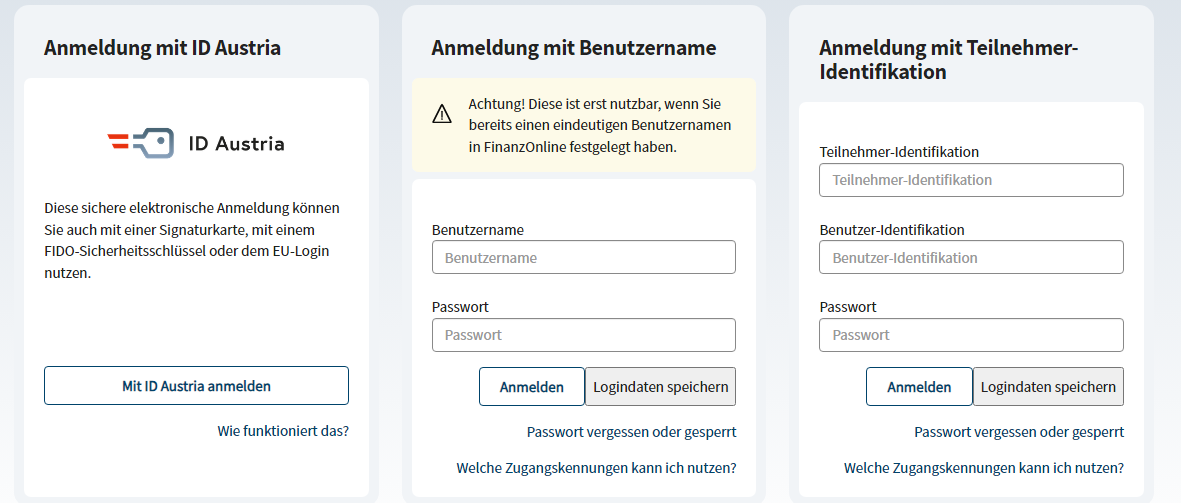Viewport: 1181px width, 503px height.
Task: Click the Anmeldung mit ID Austria heading
Action: (162, 48)
